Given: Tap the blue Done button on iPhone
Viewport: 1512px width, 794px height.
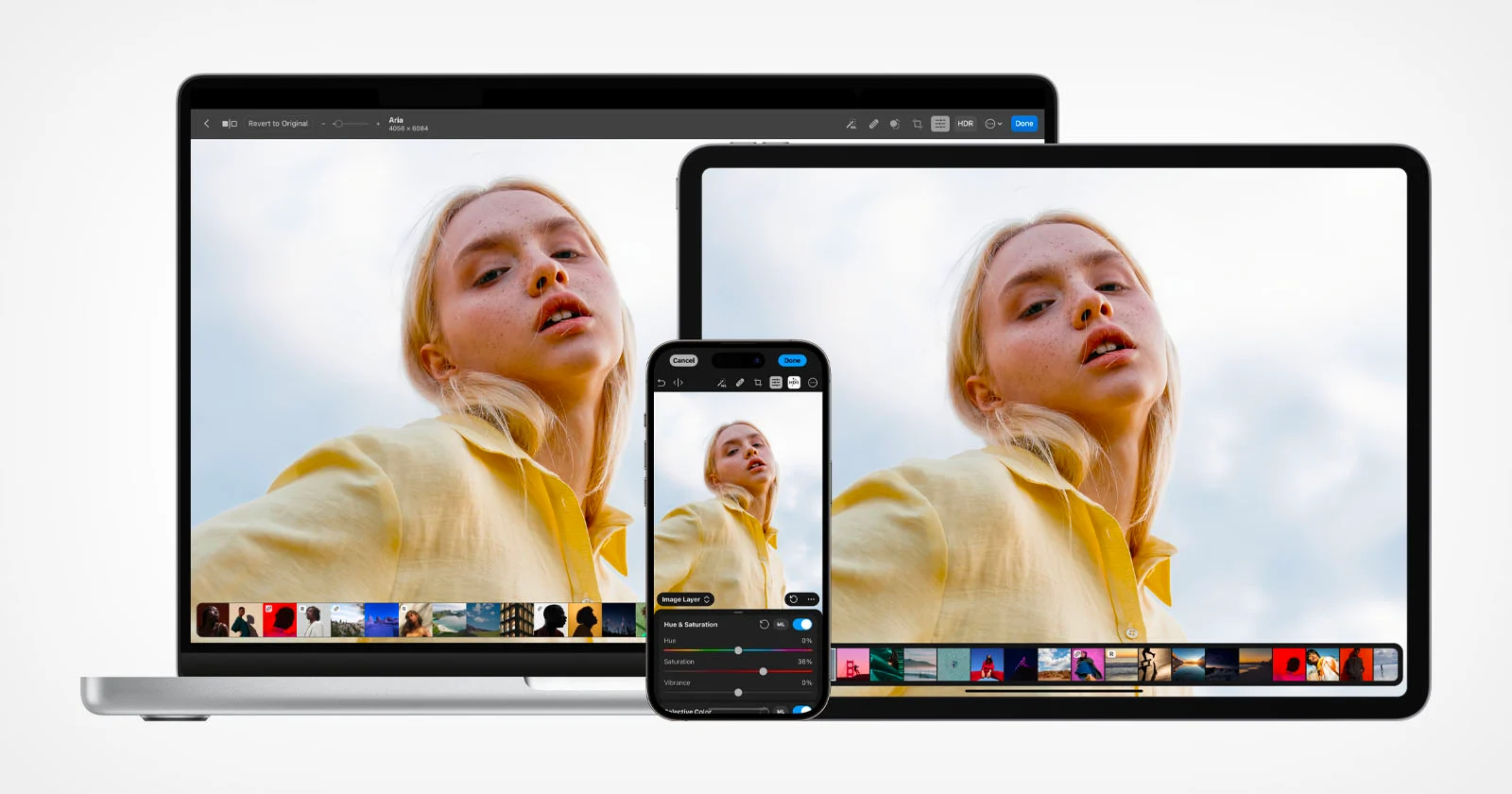Looking at the screenshot, I should pyautogui.click(x=792, y=360).
